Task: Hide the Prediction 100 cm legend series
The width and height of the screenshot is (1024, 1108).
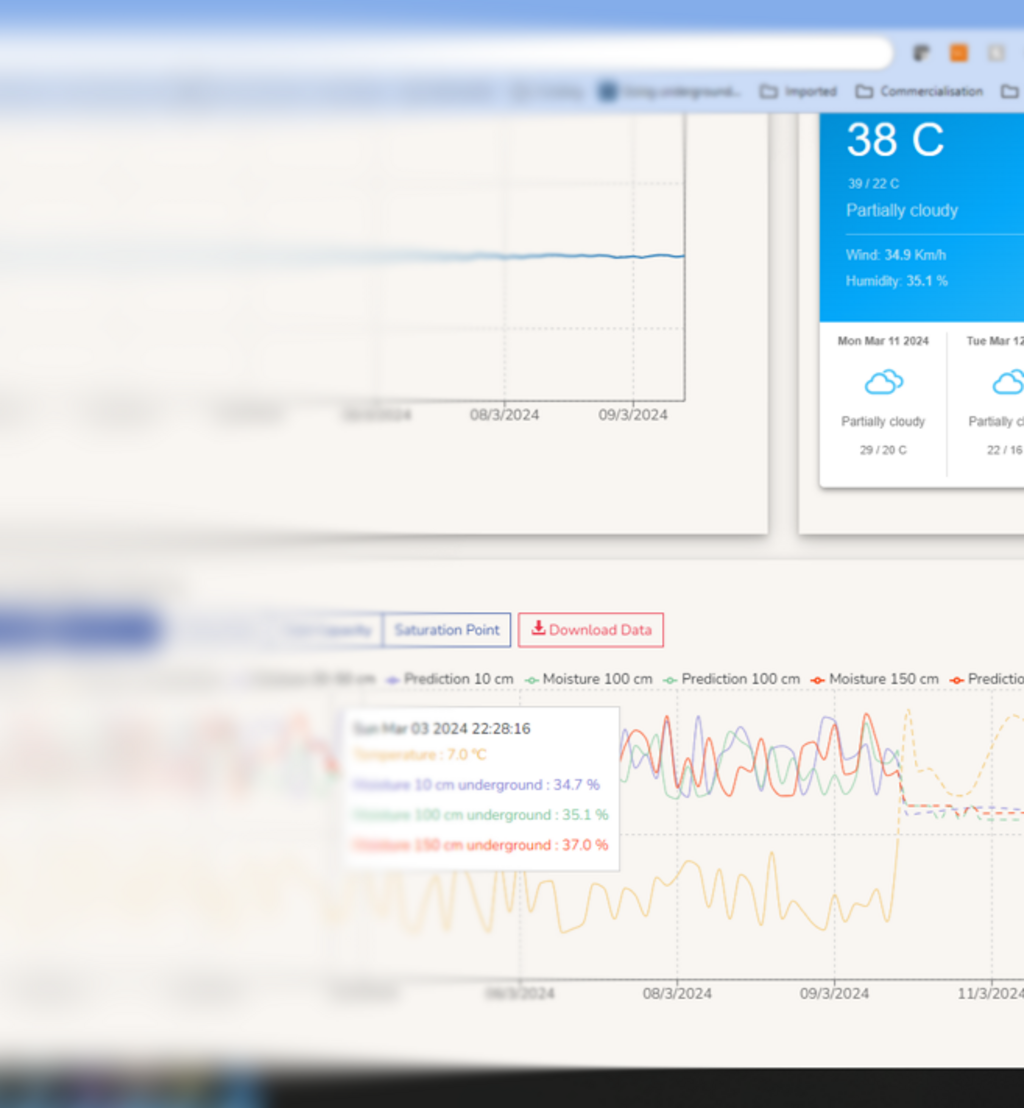Action: tap(732, 679)
